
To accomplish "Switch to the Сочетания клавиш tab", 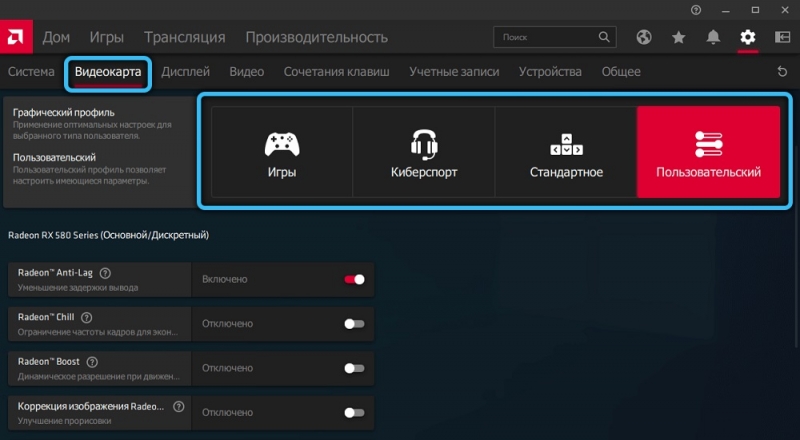I will pos(336,71).
